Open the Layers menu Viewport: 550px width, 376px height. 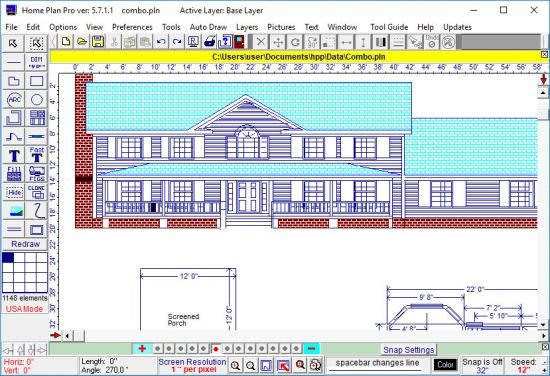point(247,27)
